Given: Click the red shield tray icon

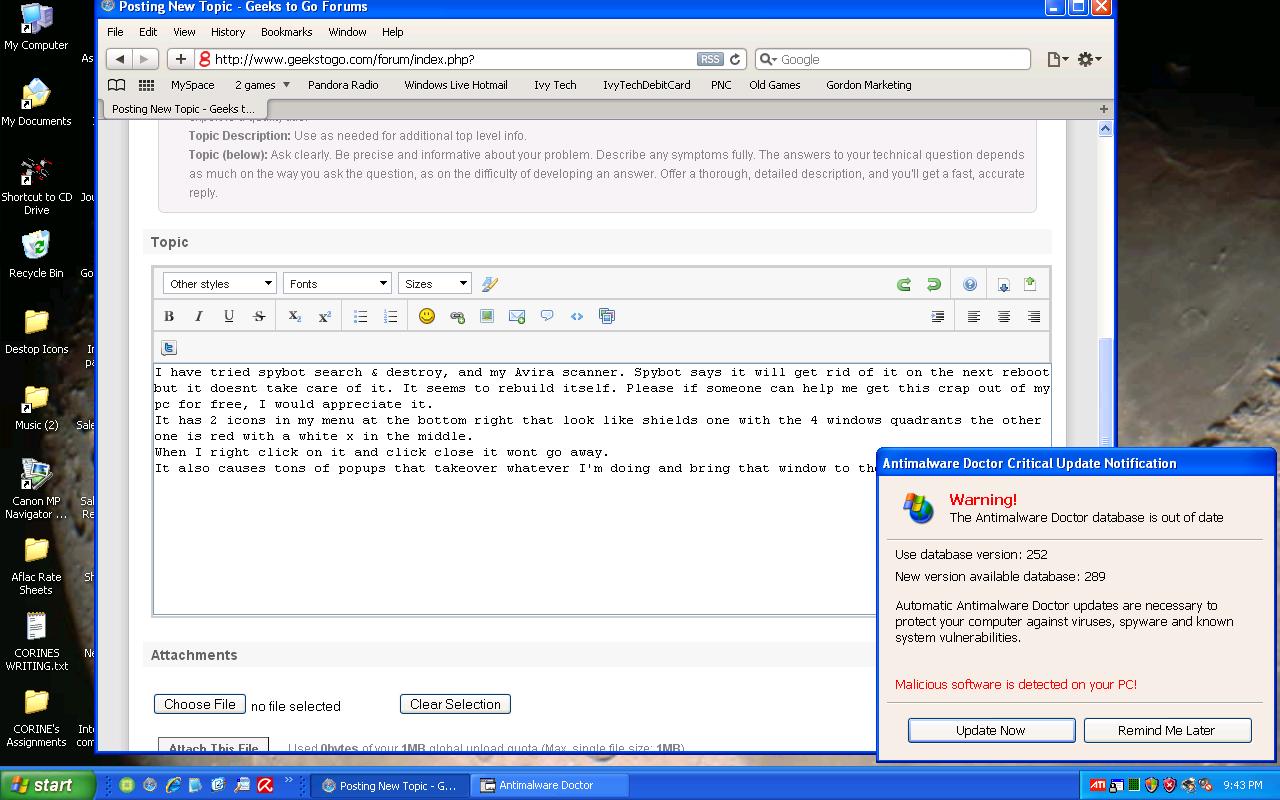Looking at the screenshot, I should (1170, 785).
